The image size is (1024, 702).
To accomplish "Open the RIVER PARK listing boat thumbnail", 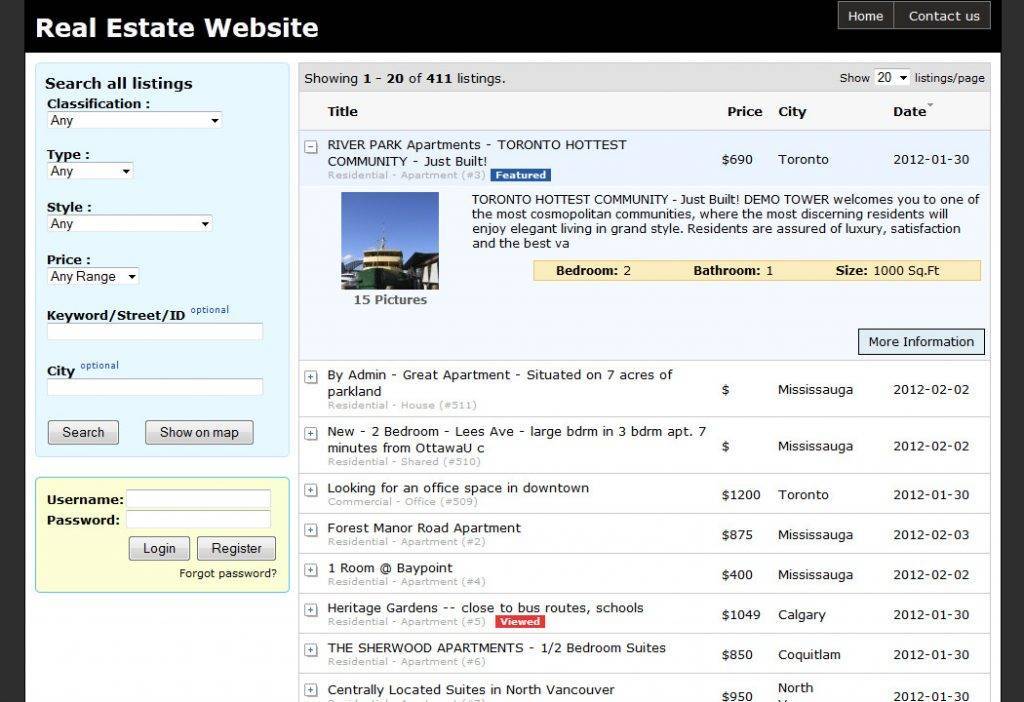I will coord(390,240).
